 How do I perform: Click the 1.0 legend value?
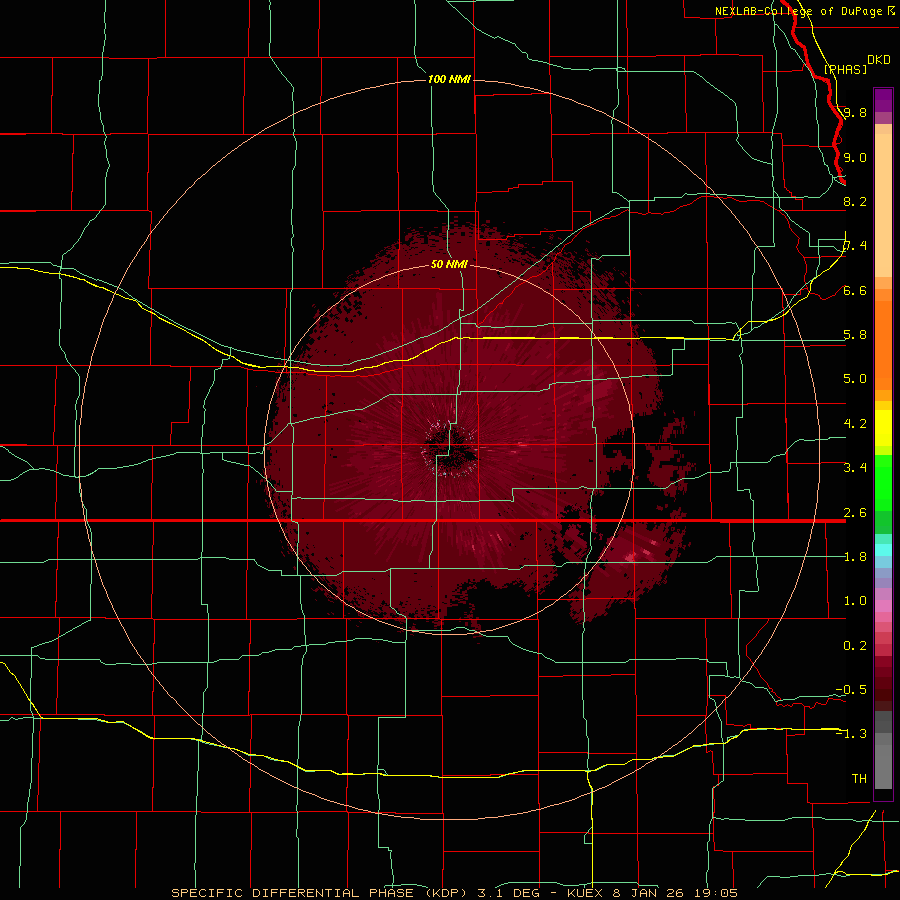(855, 601)
